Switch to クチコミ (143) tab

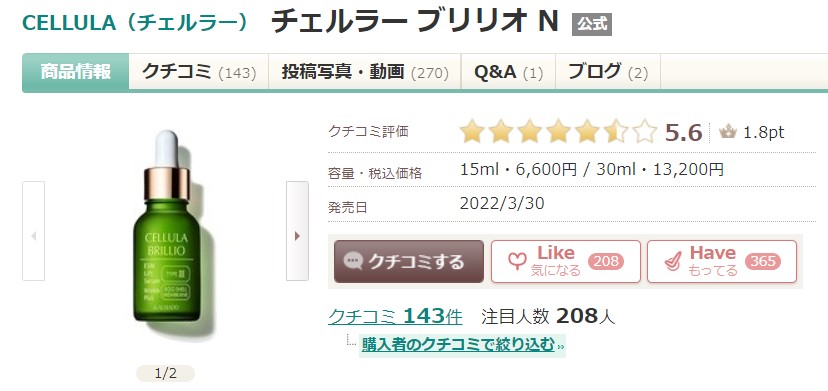[199, 71]
